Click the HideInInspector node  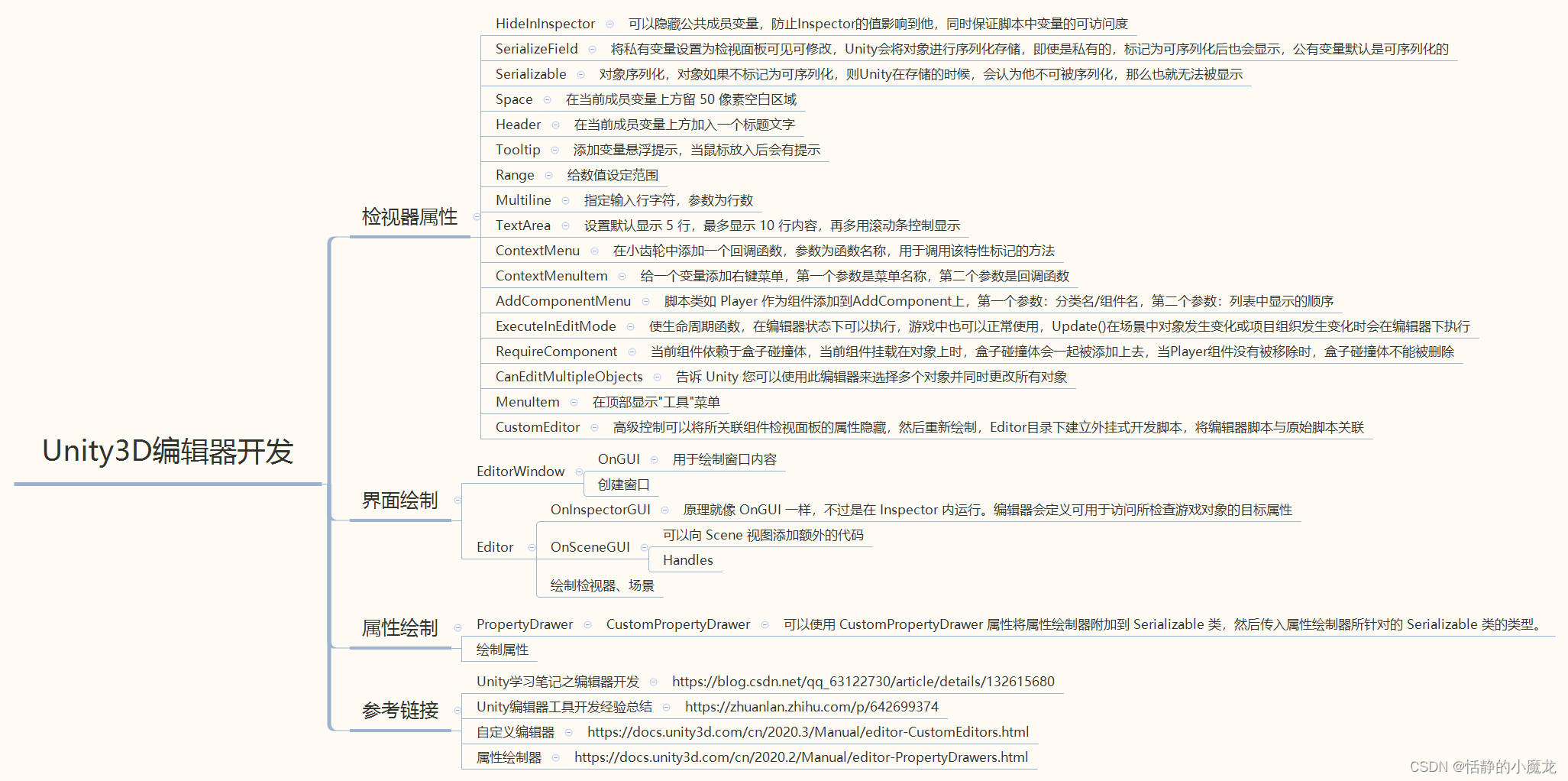pos(545,24)
